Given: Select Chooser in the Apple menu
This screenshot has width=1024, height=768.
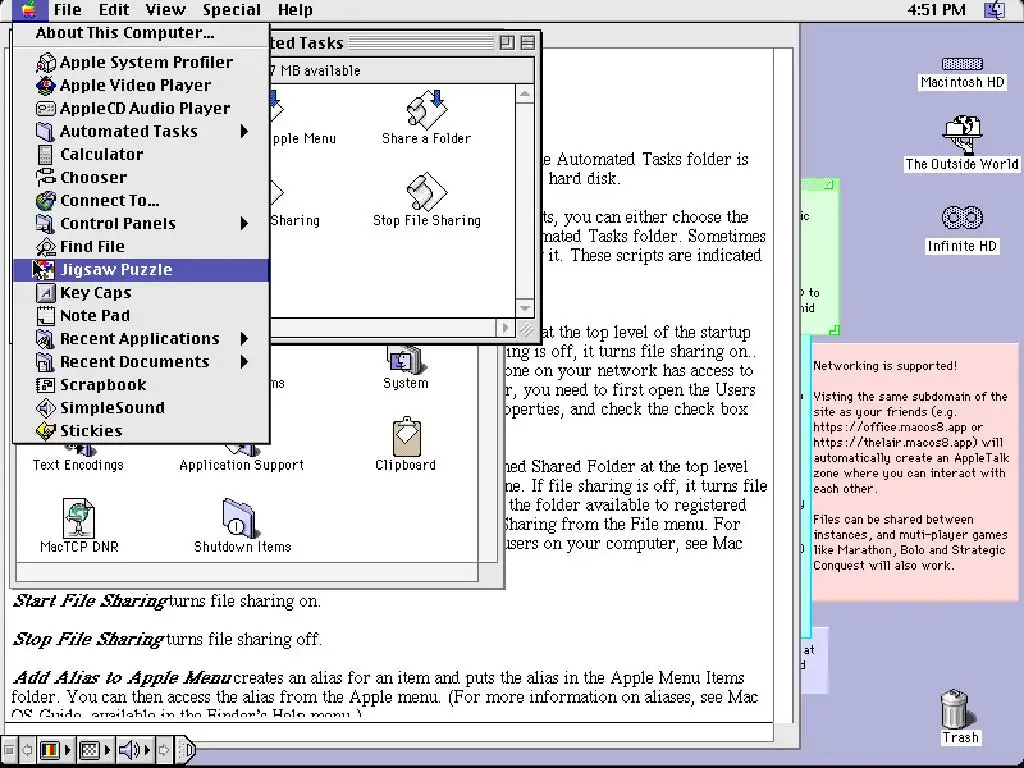Looking at the screenshot, I should (141, 177).
